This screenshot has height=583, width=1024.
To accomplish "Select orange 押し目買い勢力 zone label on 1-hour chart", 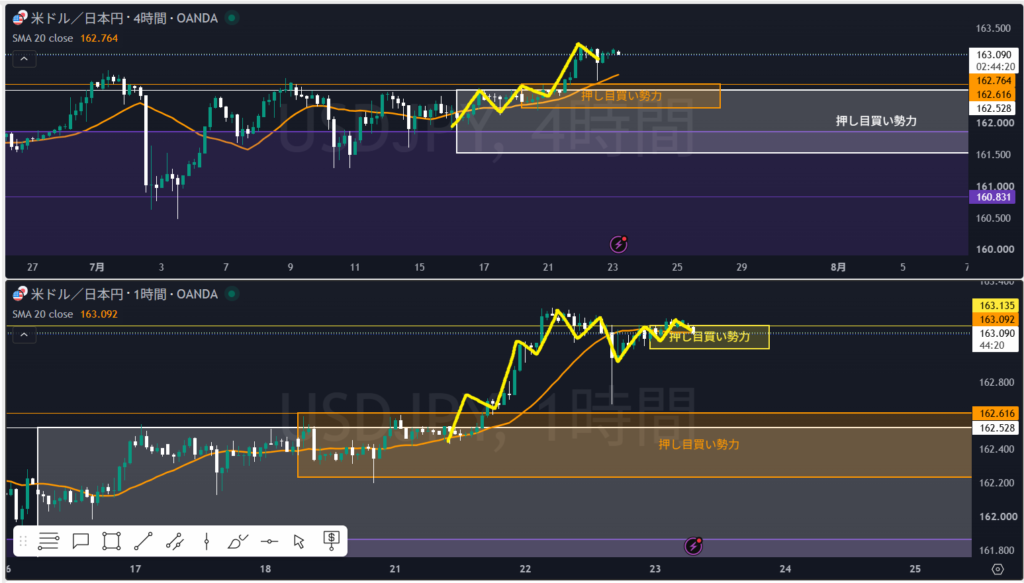I will point(699,445).
